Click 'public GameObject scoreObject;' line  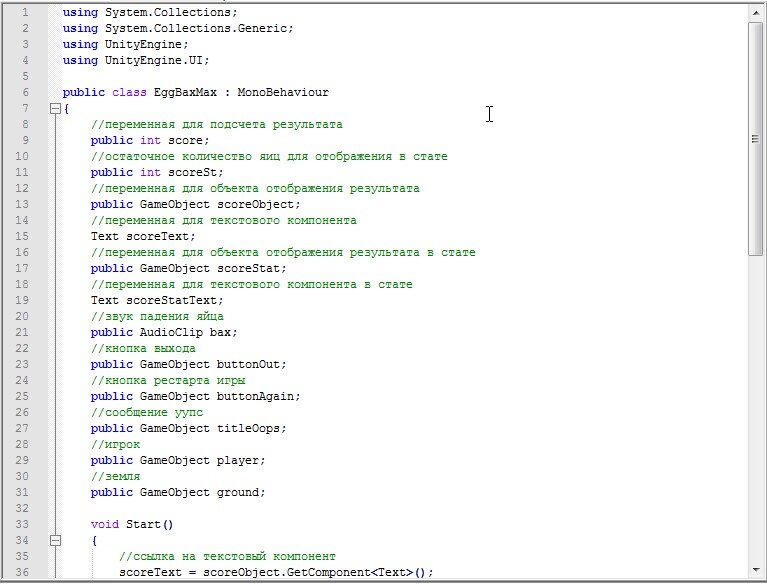pos(196,204)
